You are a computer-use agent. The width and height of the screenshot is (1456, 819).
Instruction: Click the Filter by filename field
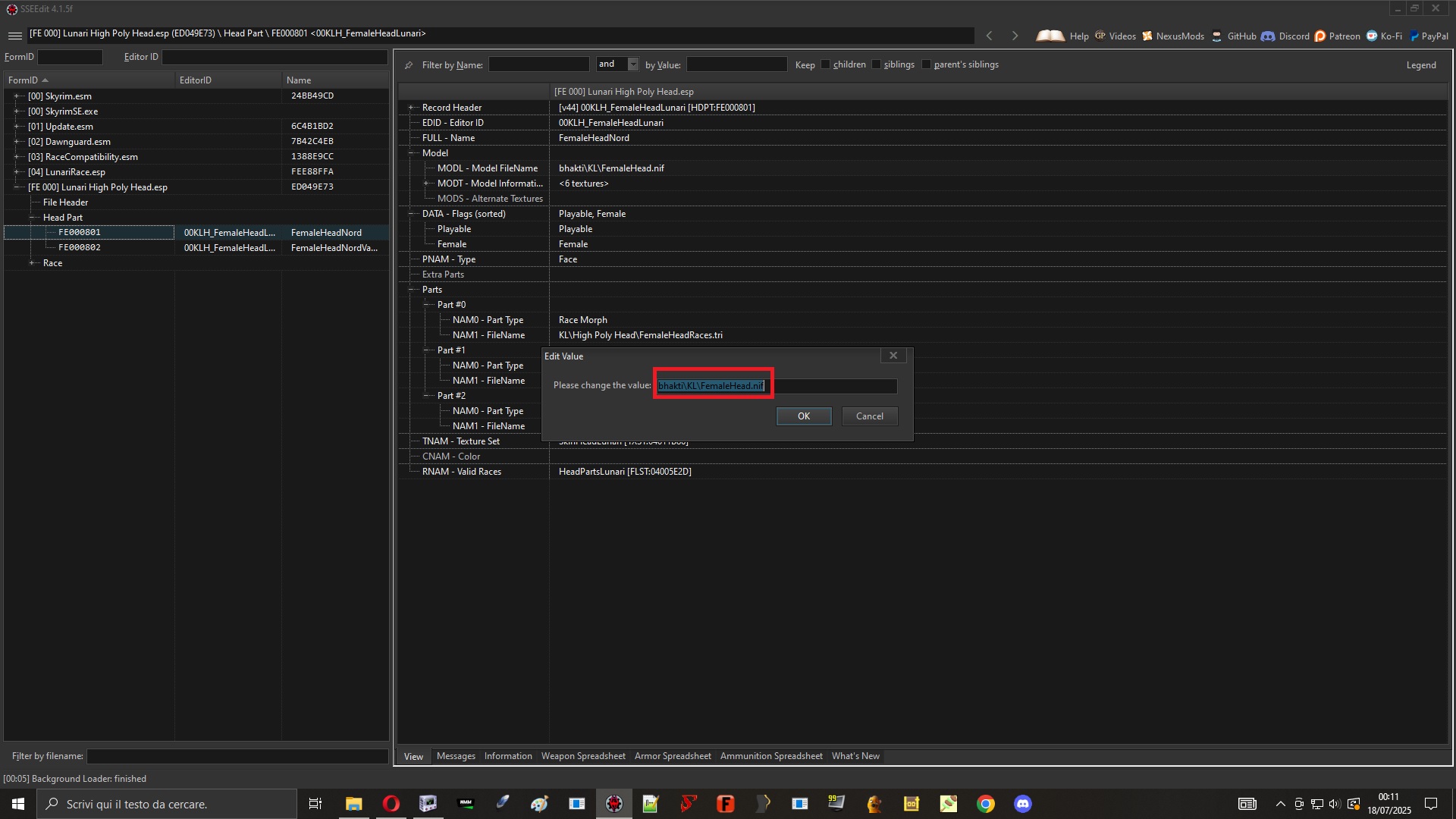(x=237, y=756)
